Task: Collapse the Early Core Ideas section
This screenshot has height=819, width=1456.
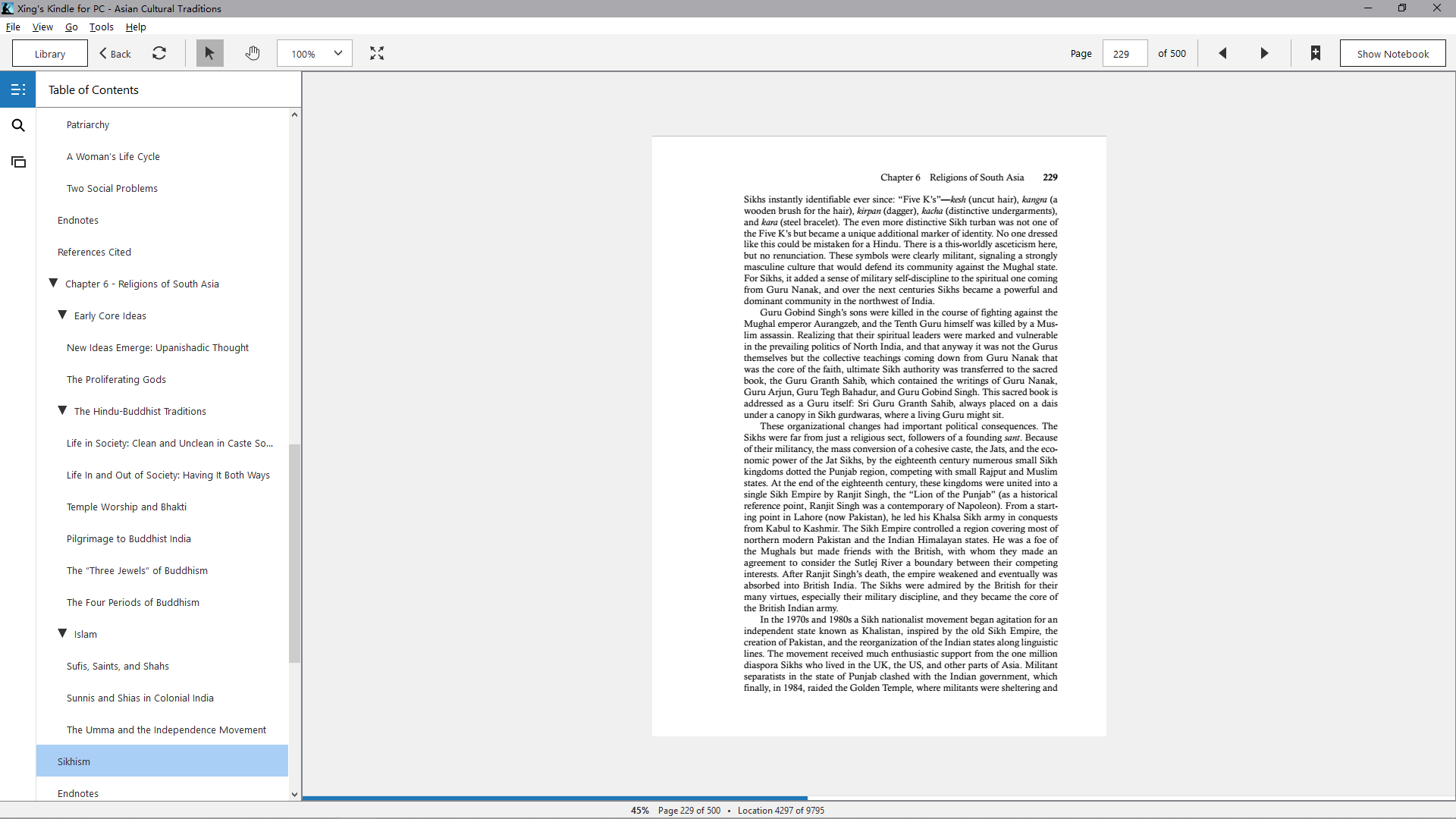Action: coord(62,315)
